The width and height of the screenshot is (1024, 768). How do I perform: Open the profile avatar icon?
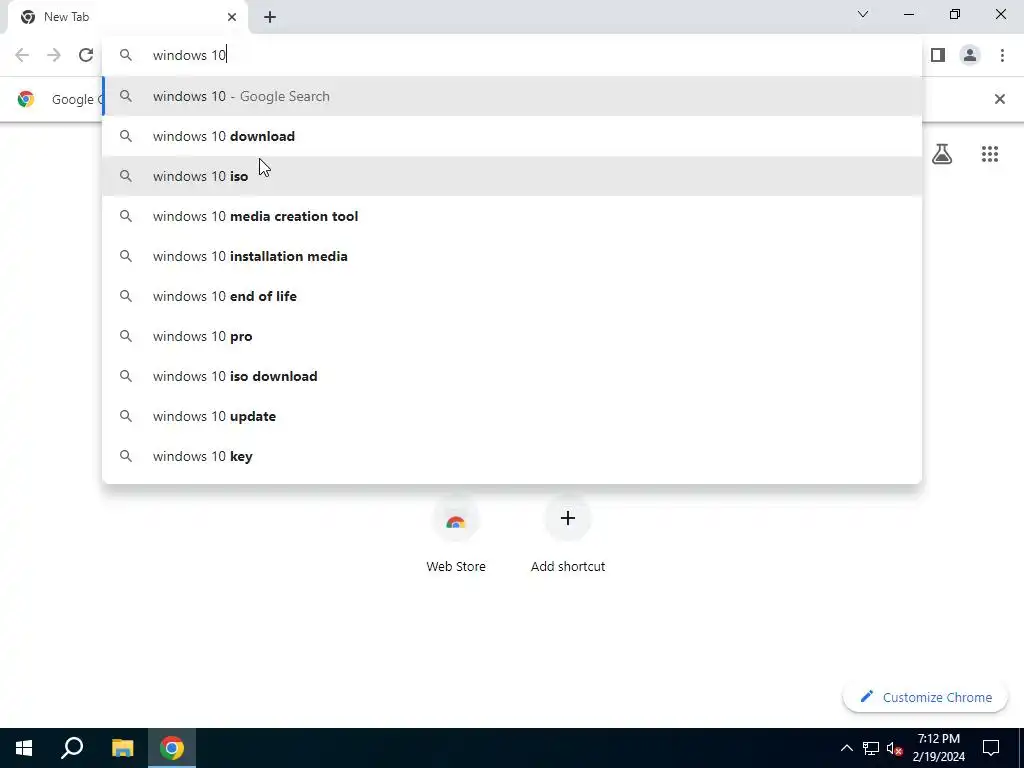coord(970,56)
